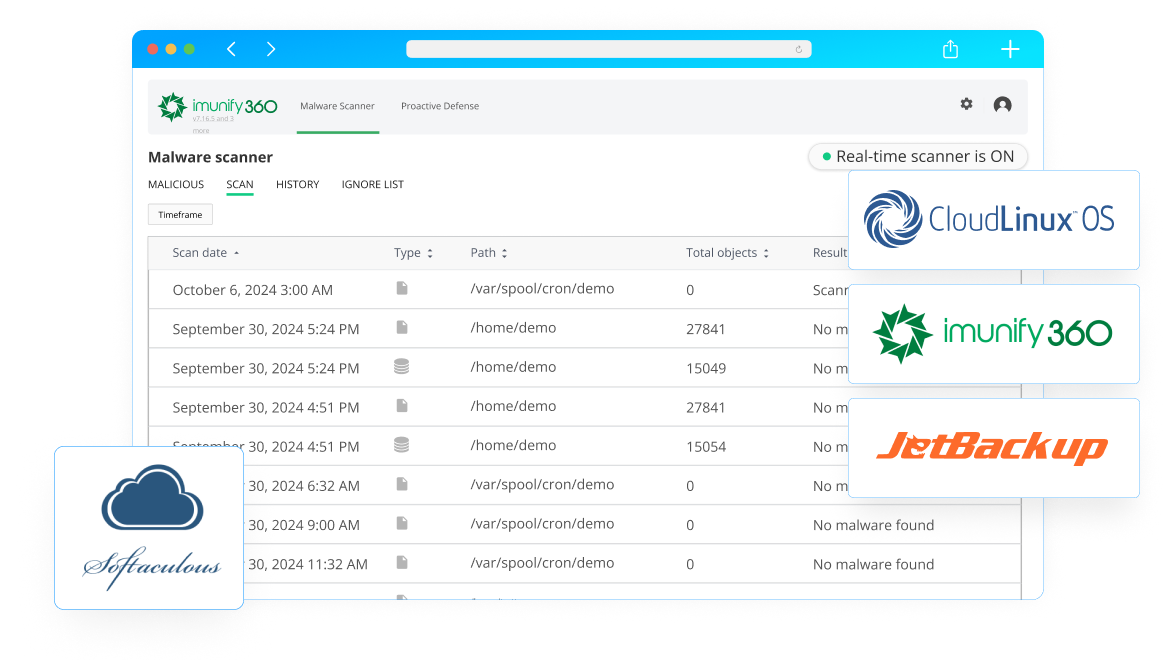Open the HISTORY sub-tab

[x=297, y=185]
